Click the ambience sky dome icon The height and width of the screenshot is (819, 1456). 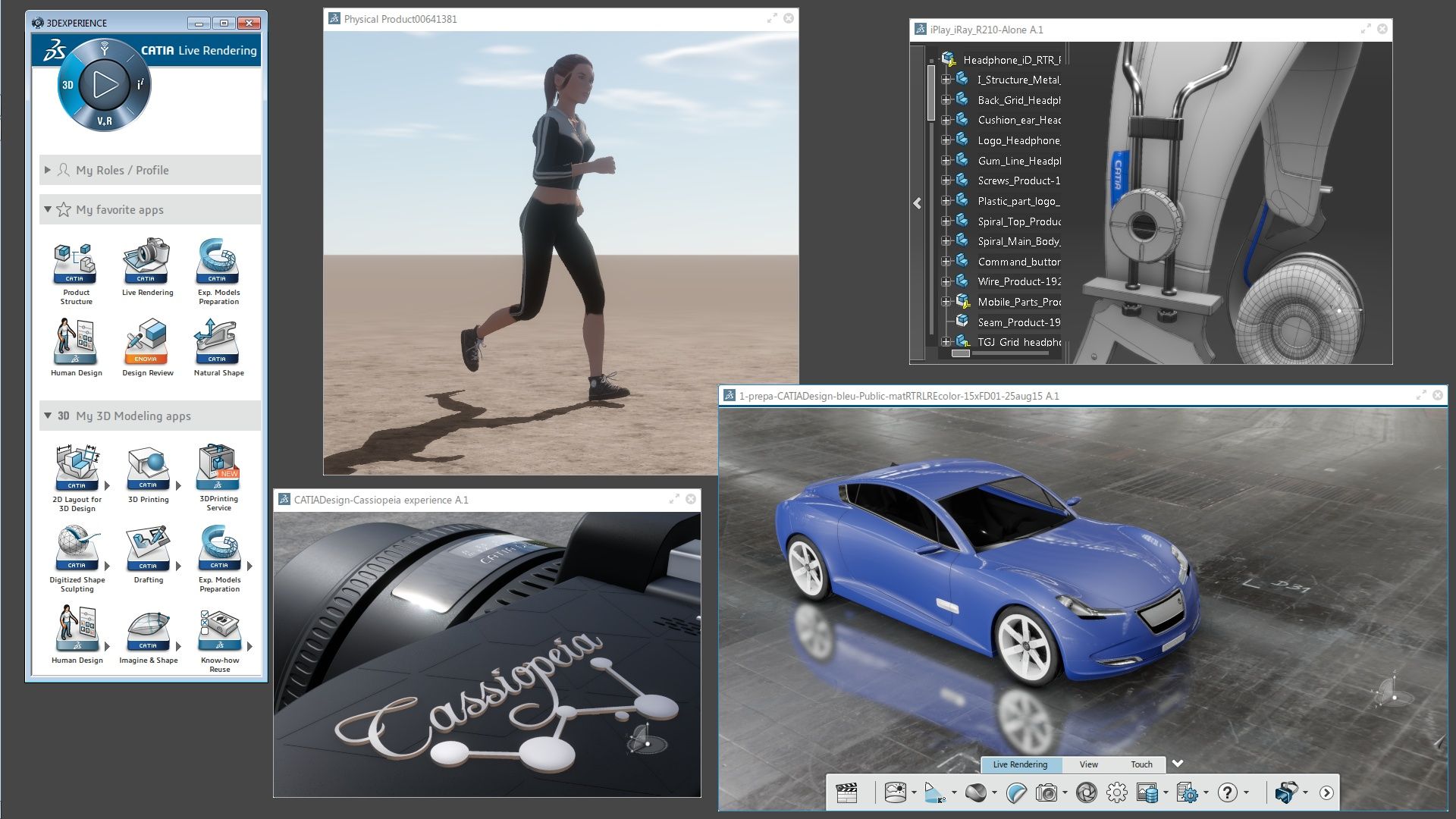(x=896, y=792)
